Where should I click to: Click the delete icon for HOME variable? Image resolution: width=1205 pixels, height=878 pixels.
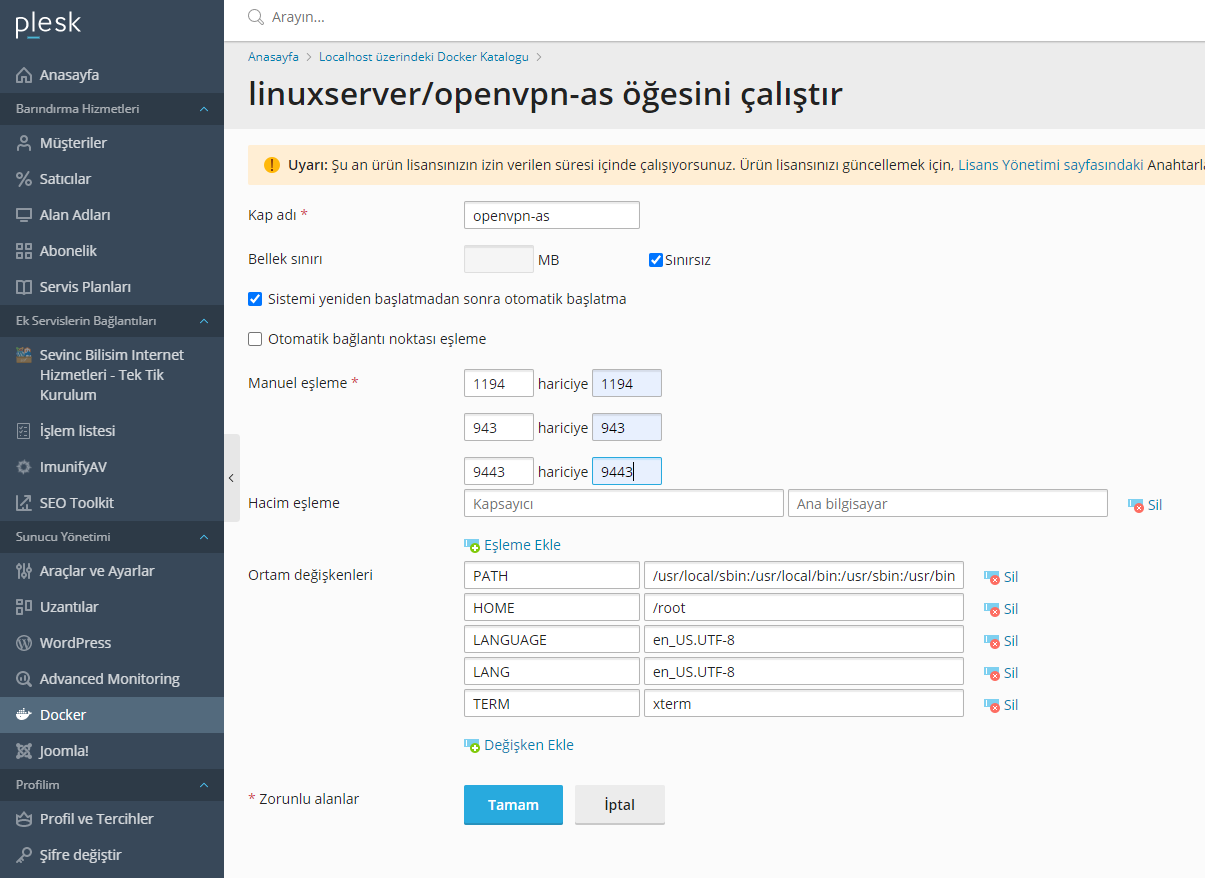992,609
